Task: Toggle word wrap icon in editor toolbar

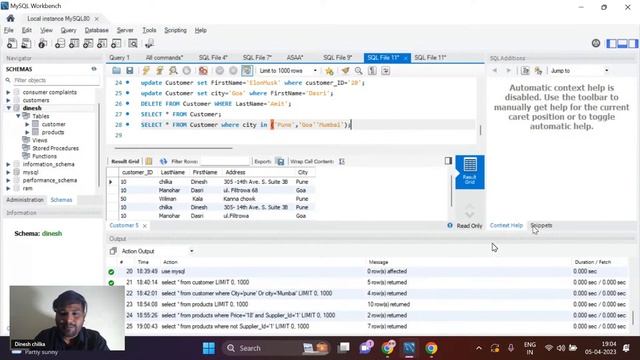Action: 386,71
